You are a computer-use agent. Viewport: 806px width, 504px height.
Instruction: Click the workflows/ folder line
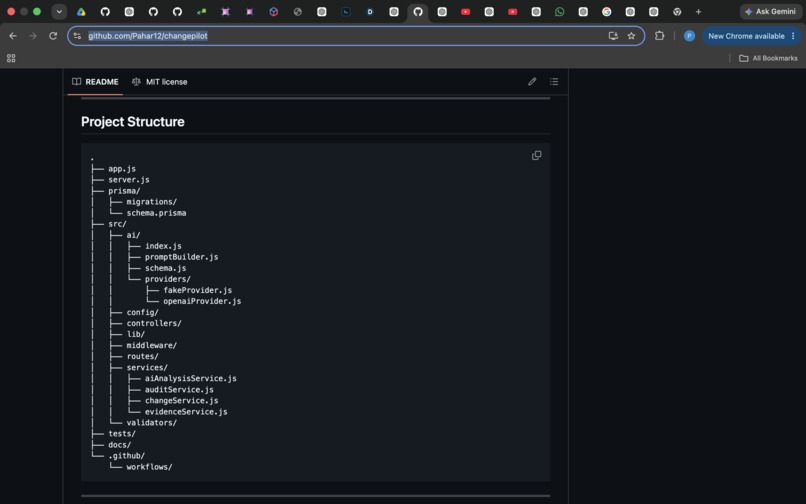coord(149,467)
